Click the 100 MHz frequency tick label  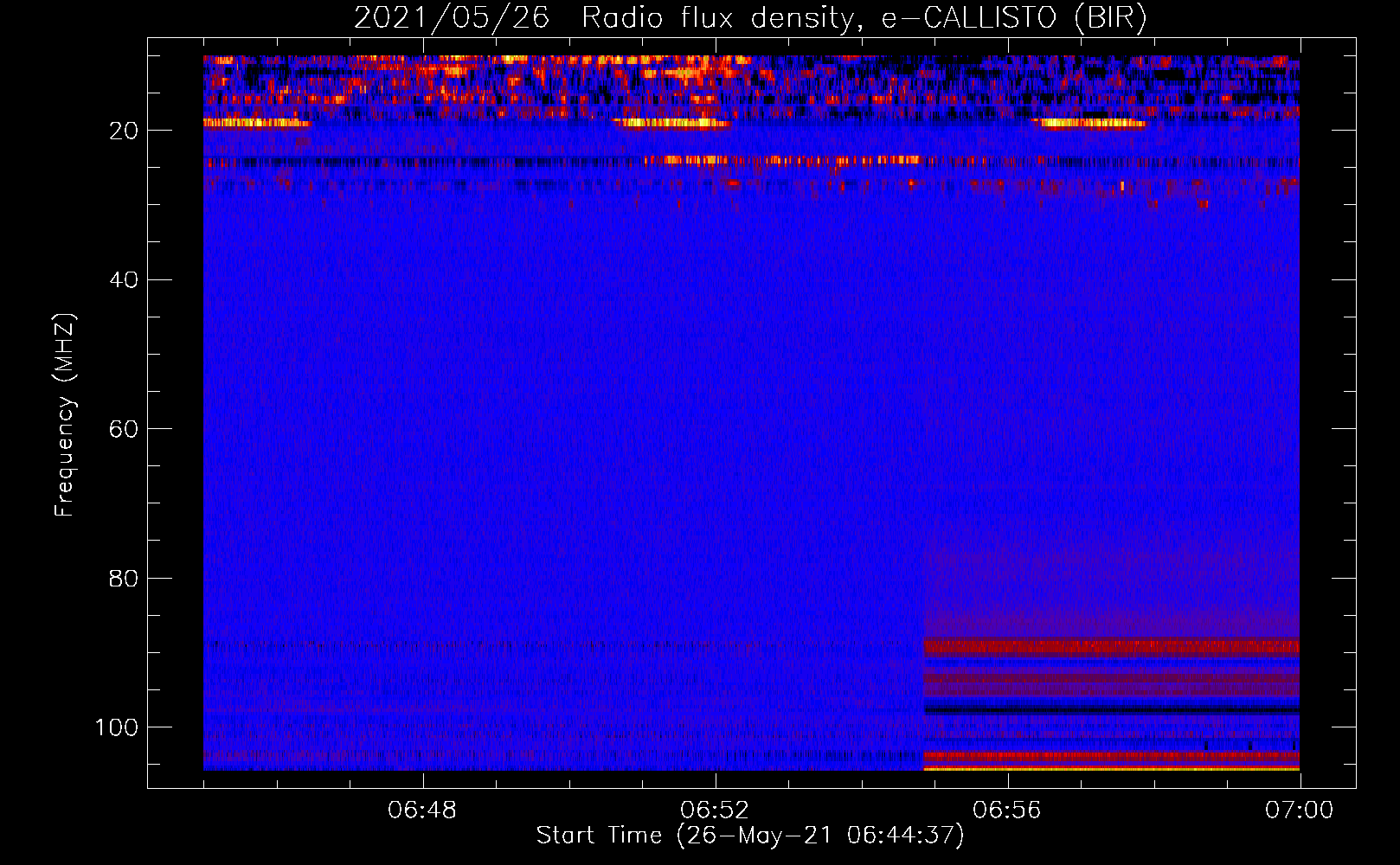pyautogui.click(x=117, y=727)
